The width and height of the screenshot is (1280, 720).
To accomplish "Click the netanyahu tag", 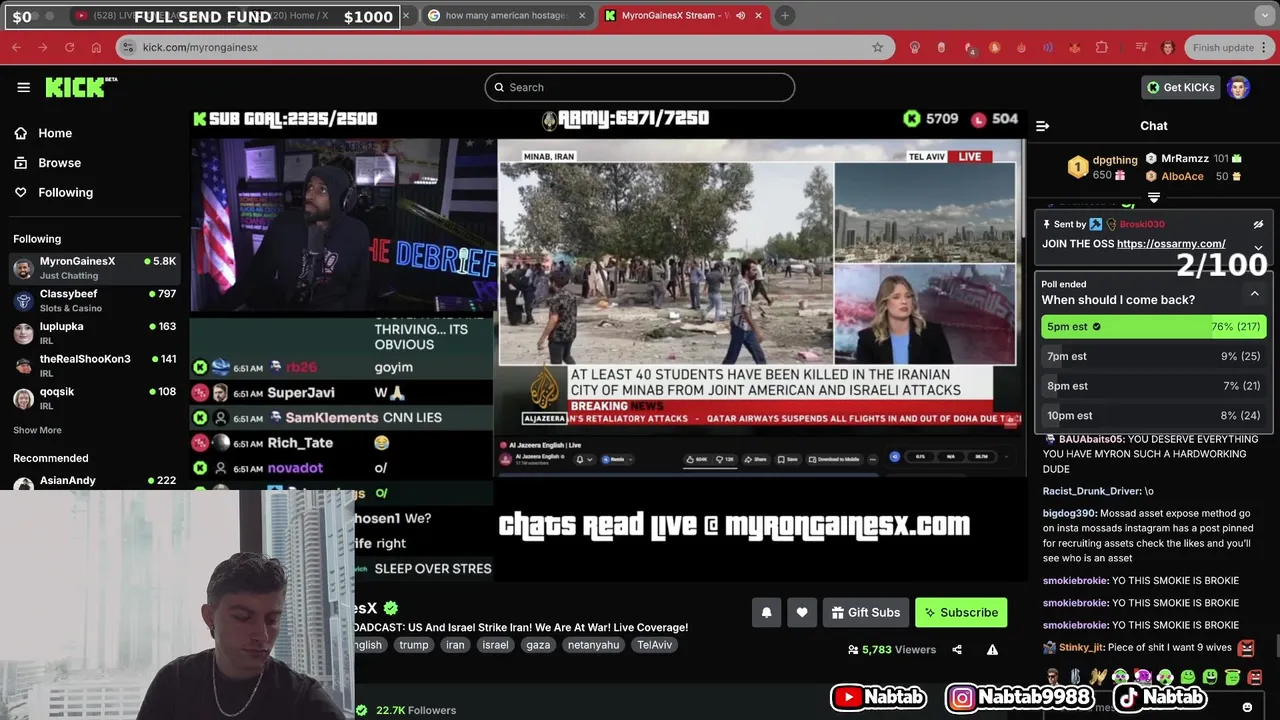I will pyautogui.click(x=593, y=645).
